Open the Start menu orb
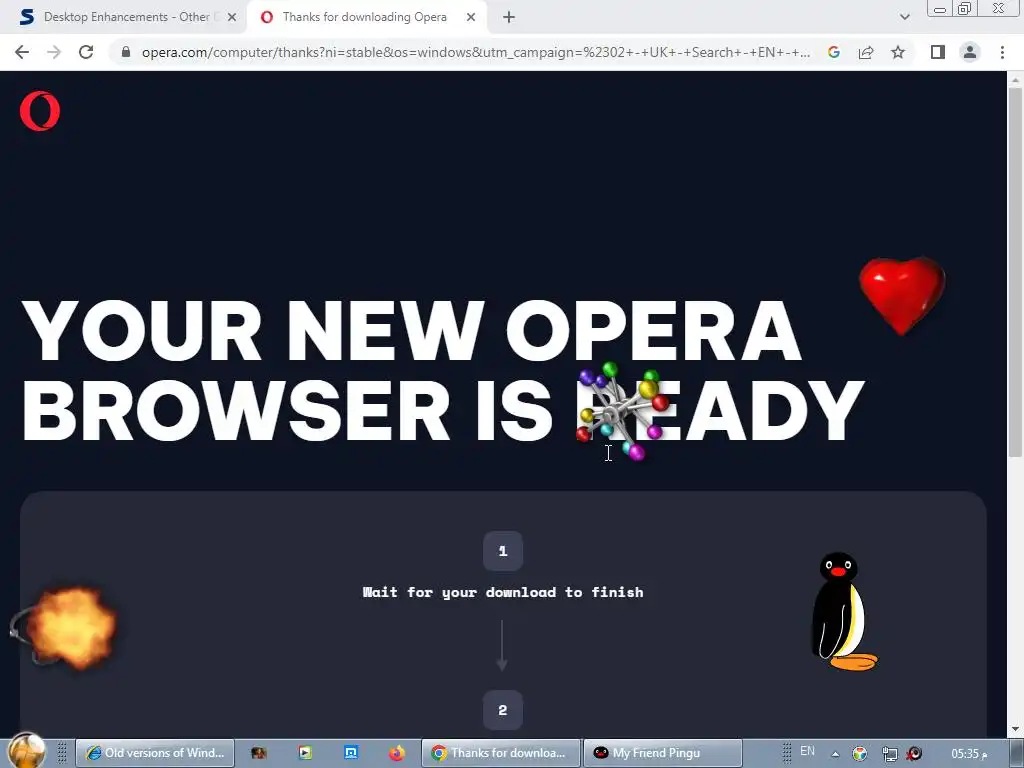 26,751
